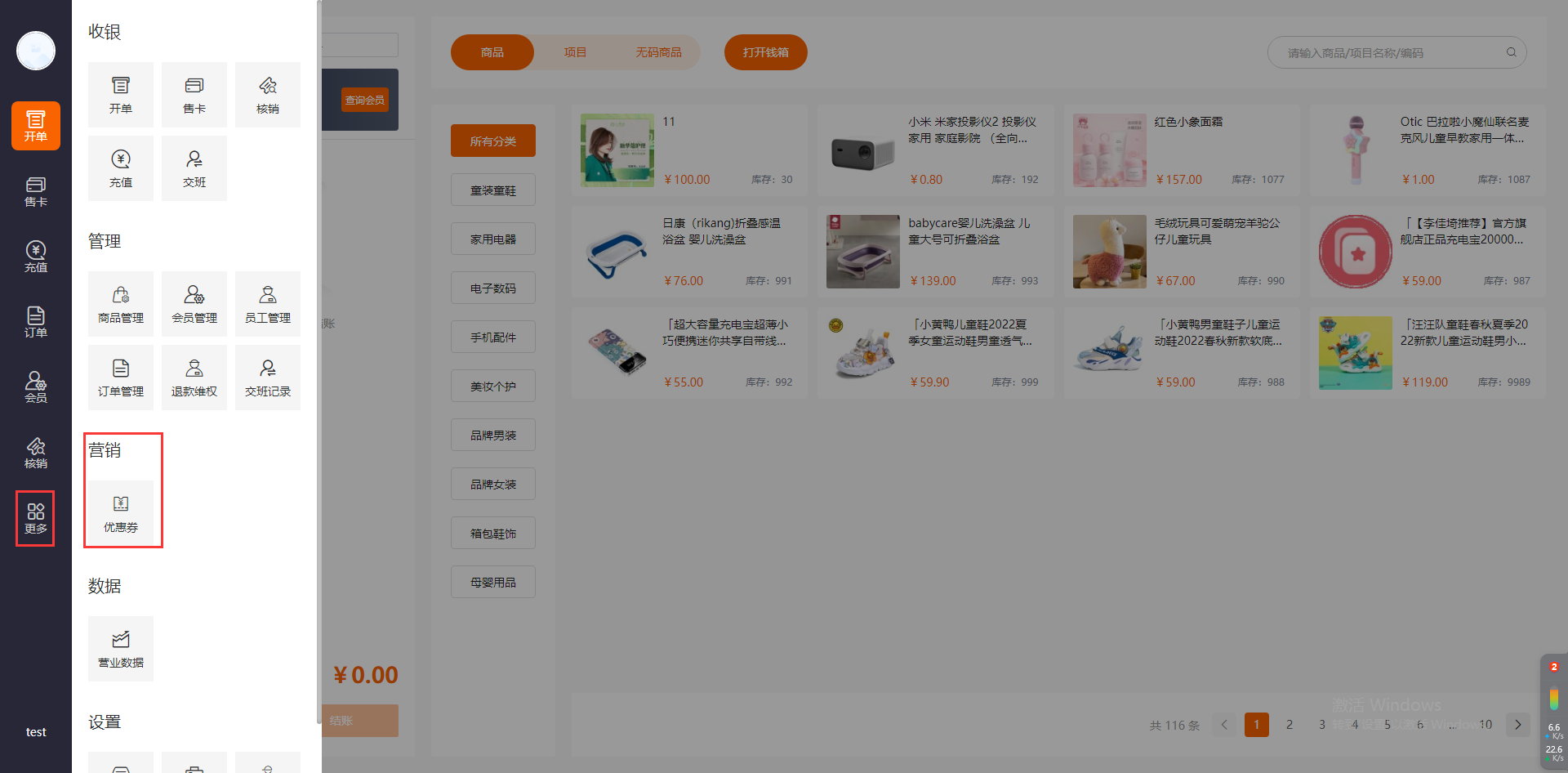Open 核销 in the left sidebar
Screen dimensions: 1568x773
pyautogui.click(x=36, y=453)
